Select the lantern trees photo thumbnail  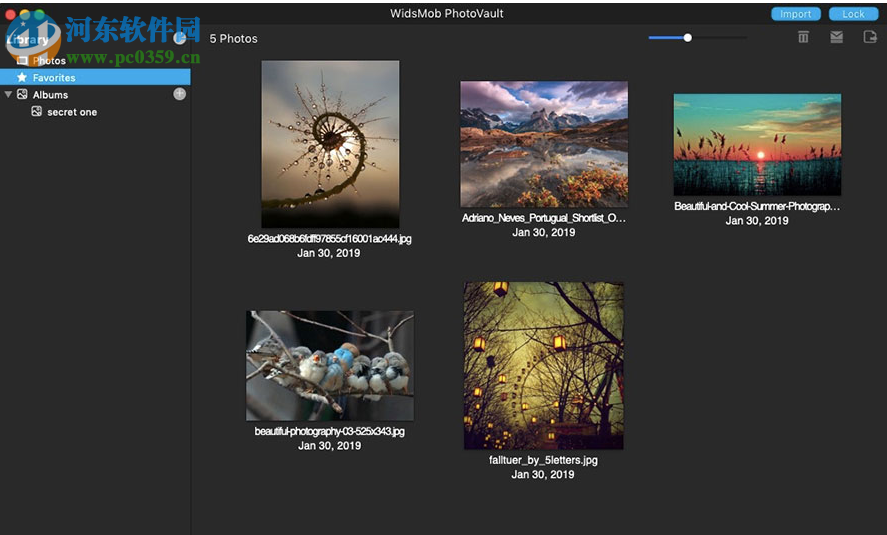click(544, 366)
